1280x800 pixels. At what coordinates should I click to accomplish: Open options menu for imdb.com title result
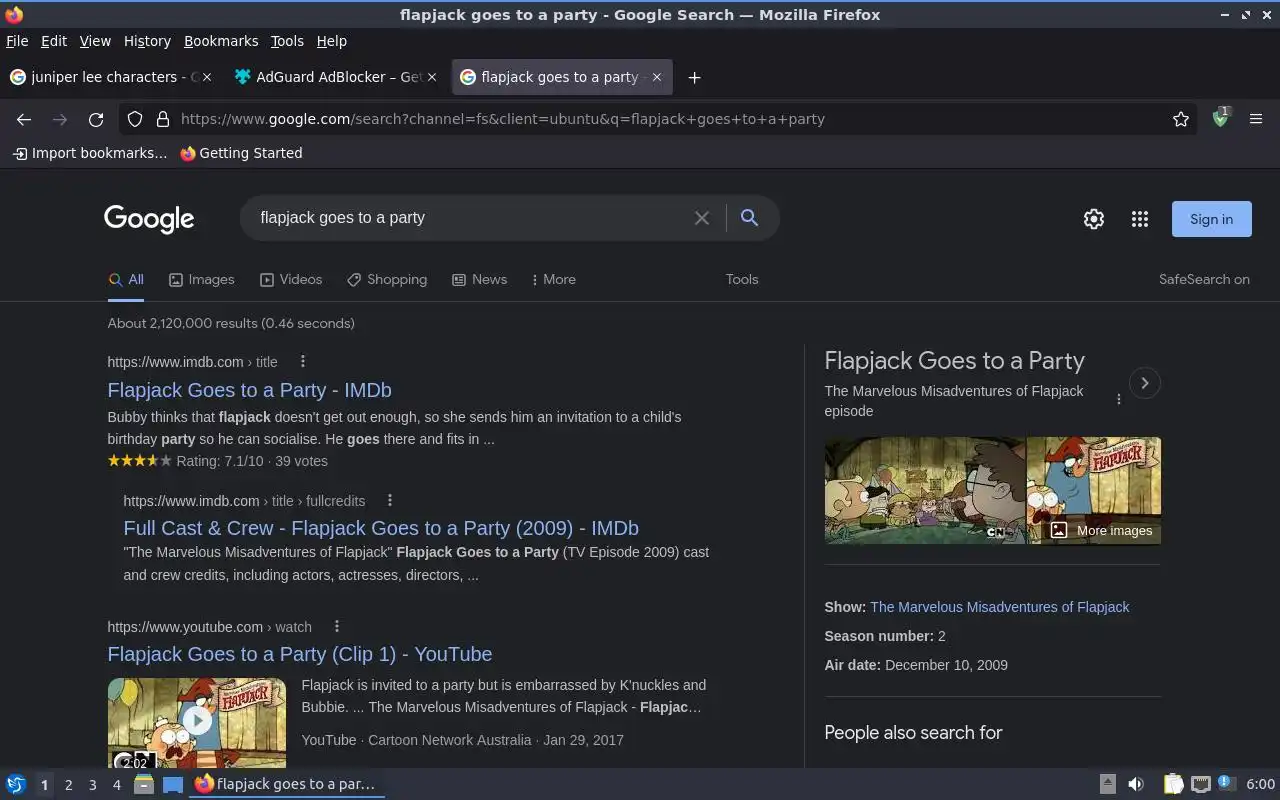click(x=303, y=362)
